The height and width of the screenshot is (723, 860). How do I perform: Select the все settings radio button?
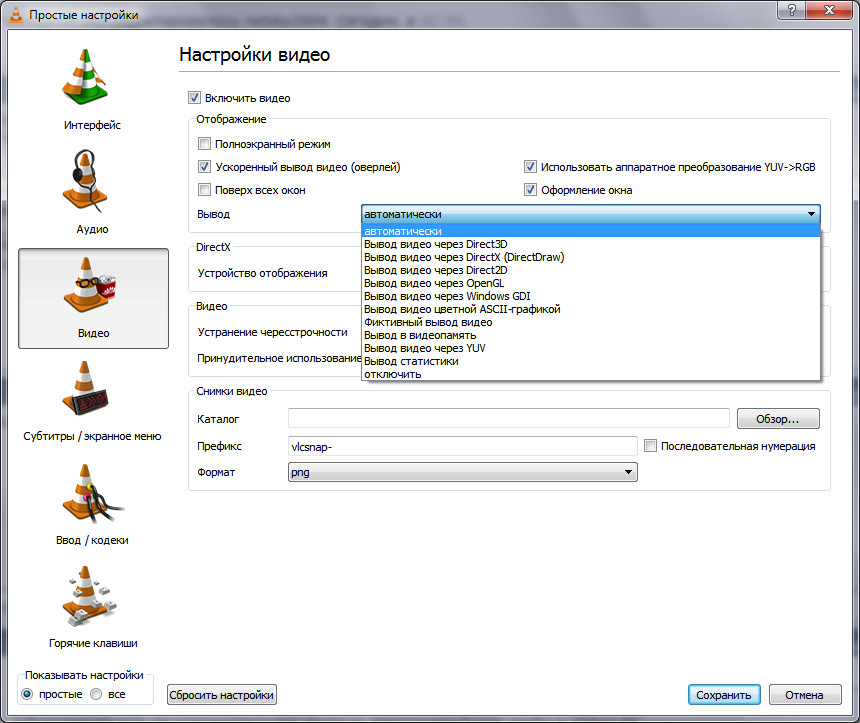[x=96, y=694]
